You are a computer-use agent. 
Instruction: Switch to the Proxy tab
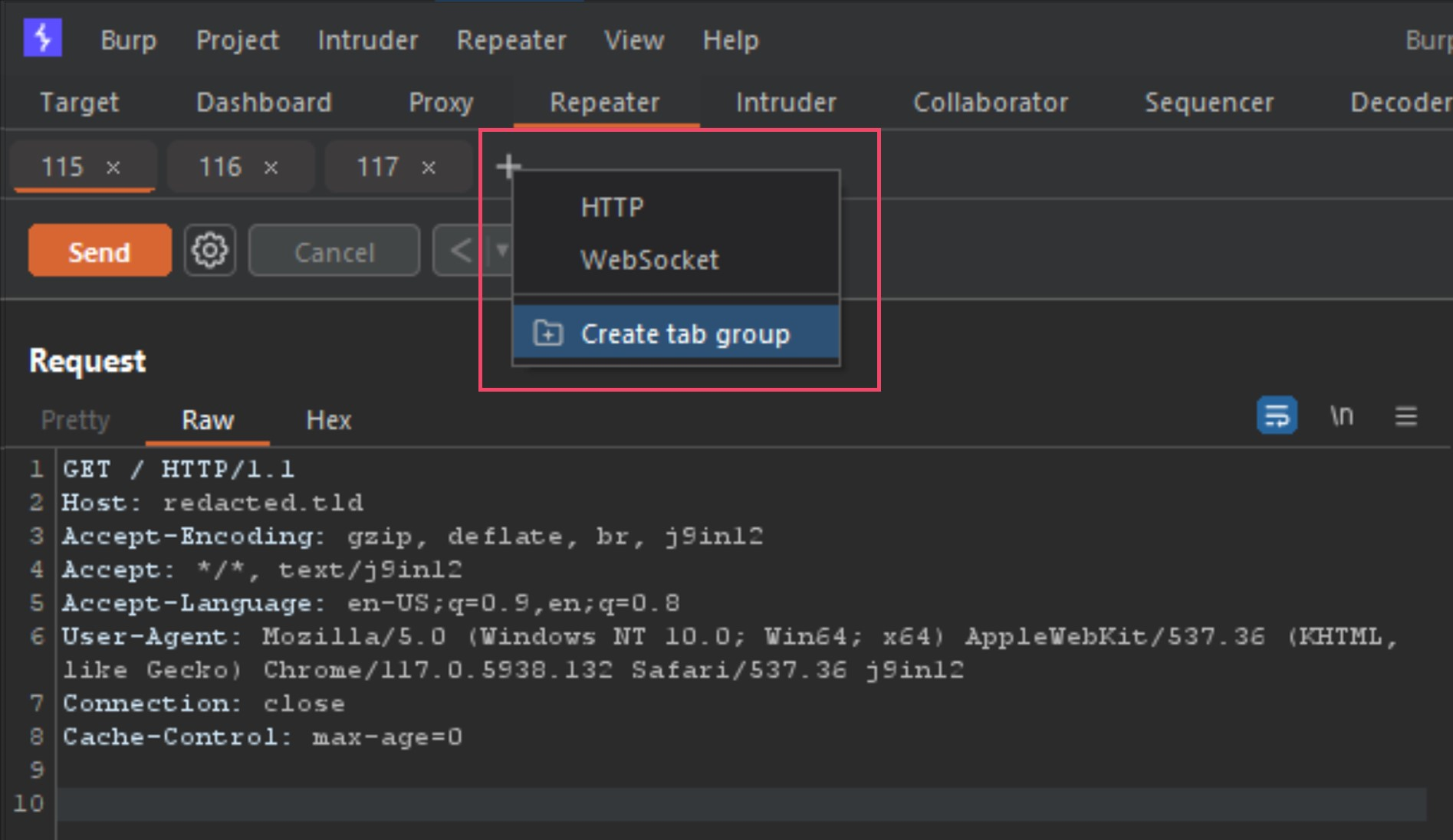[441, 103]
